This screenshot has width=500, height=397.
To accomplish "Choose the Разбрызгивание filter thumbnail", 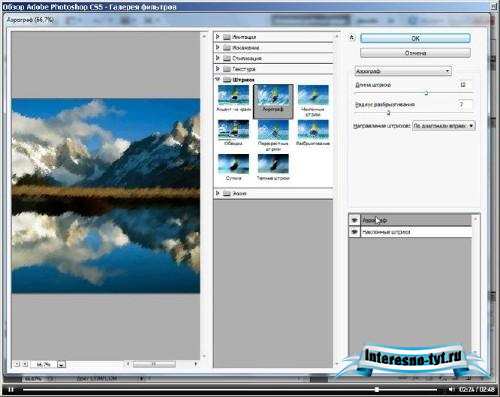I will (313, 133).
